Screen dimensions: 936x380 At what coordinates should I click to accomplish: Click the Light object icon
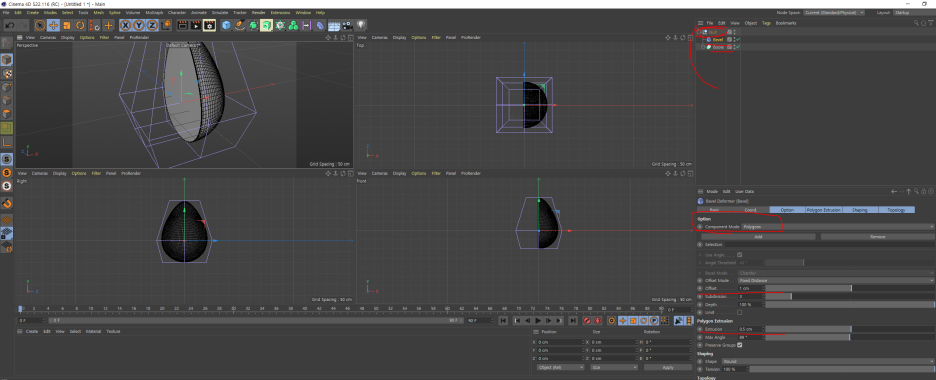click(x=361, y=25)
